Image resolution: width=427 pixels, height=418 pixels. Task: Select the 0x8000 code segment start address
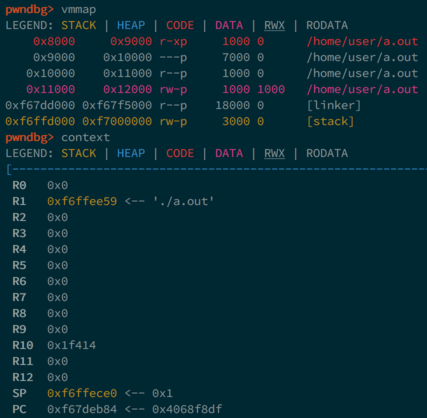54,41
